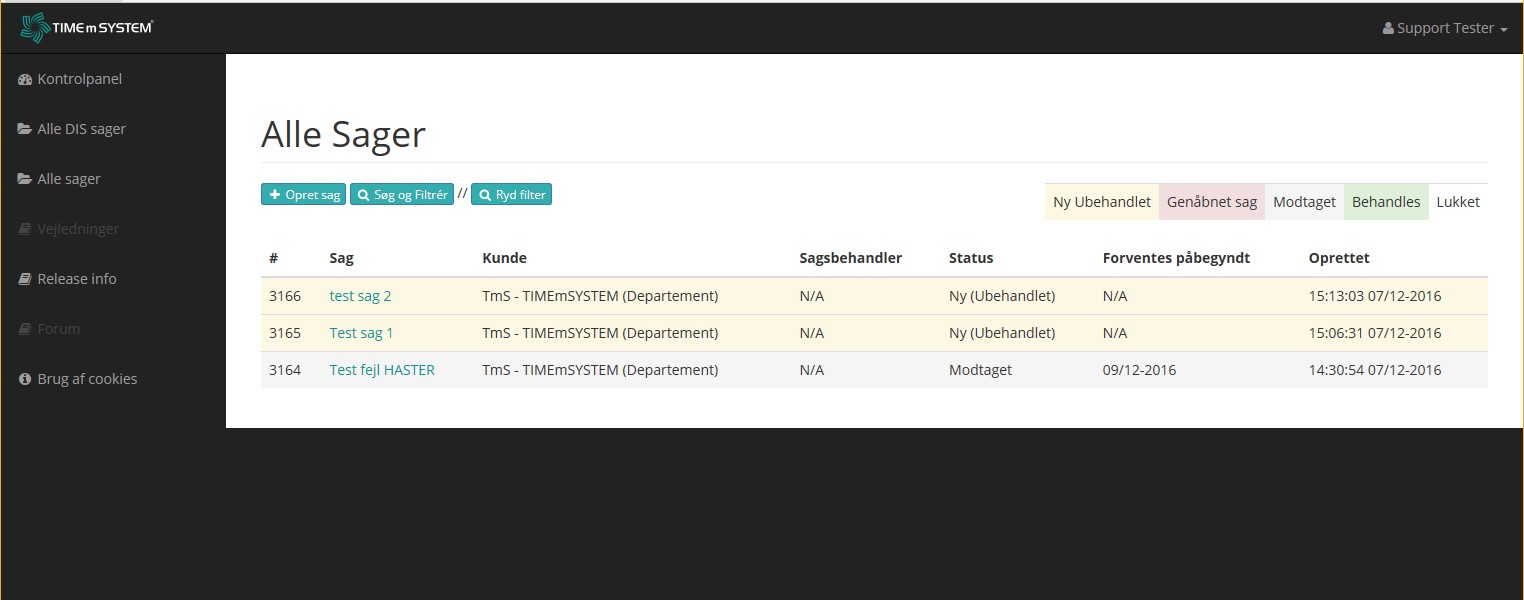
Task: Open the Test fejl HASTER case
Action: 382,370
